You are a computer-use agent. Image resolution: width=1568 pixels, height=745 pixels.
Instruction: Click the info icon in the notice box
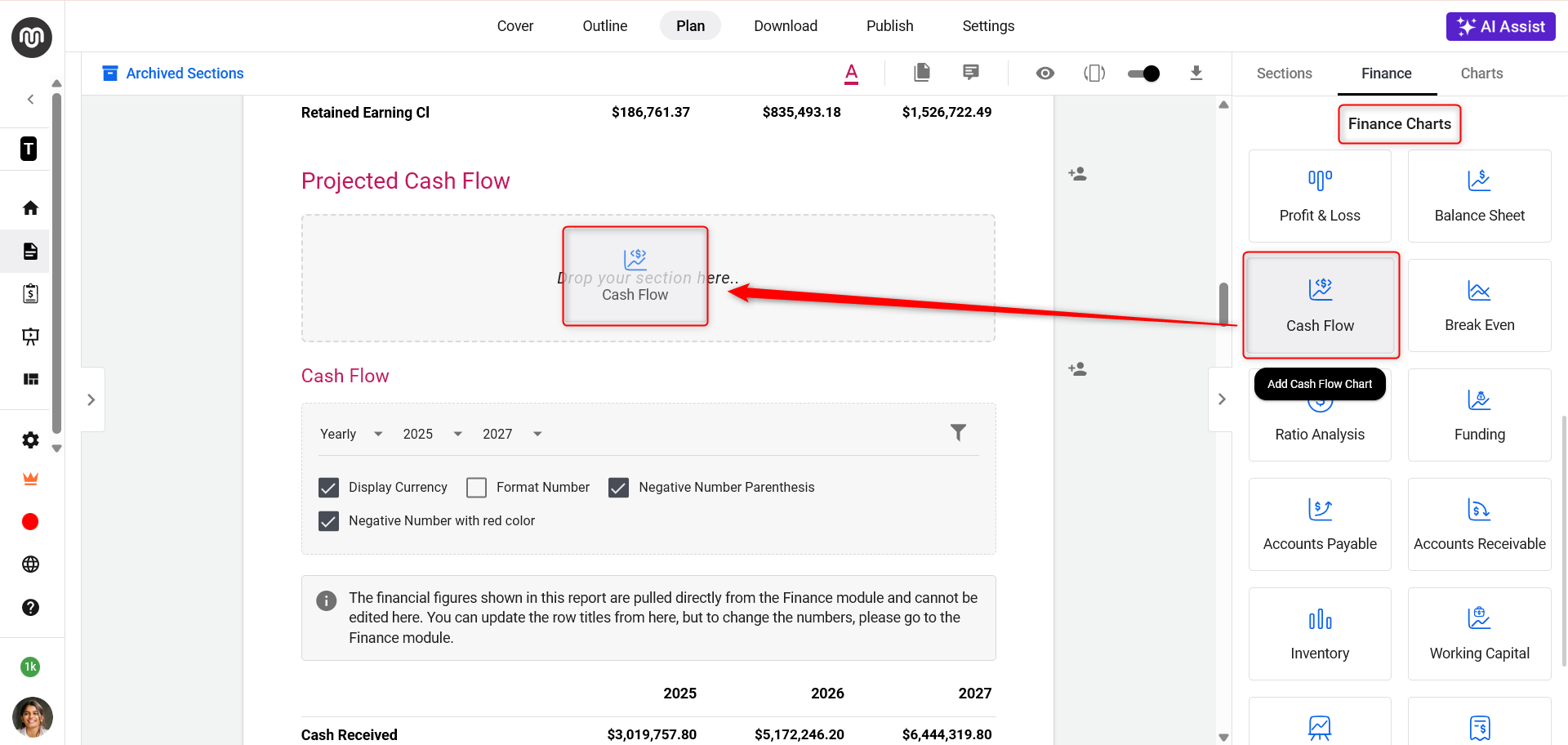click(326, 601)
